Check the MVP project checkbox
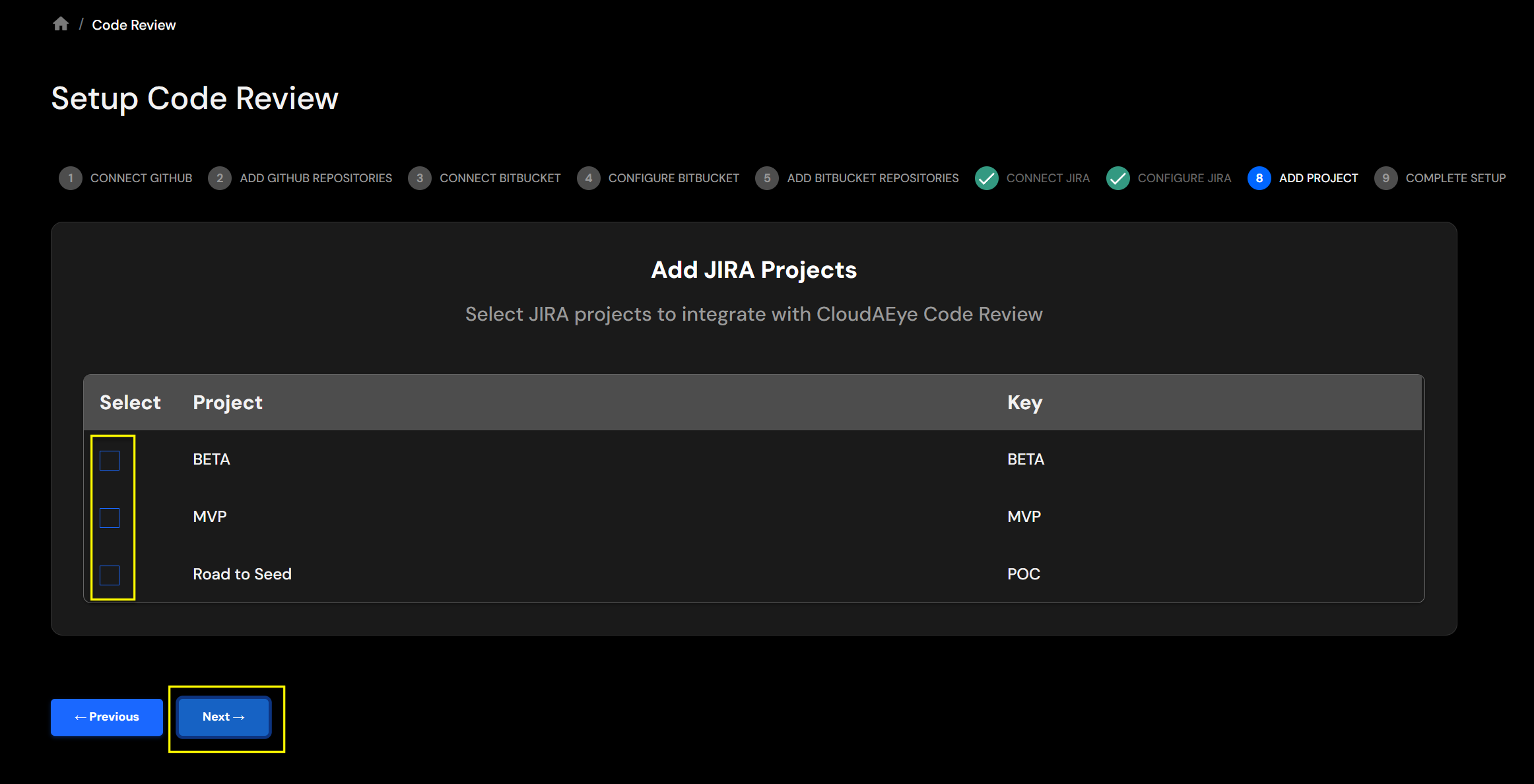The height and width of the screenshot is (784, 1534). pos(110,517)
